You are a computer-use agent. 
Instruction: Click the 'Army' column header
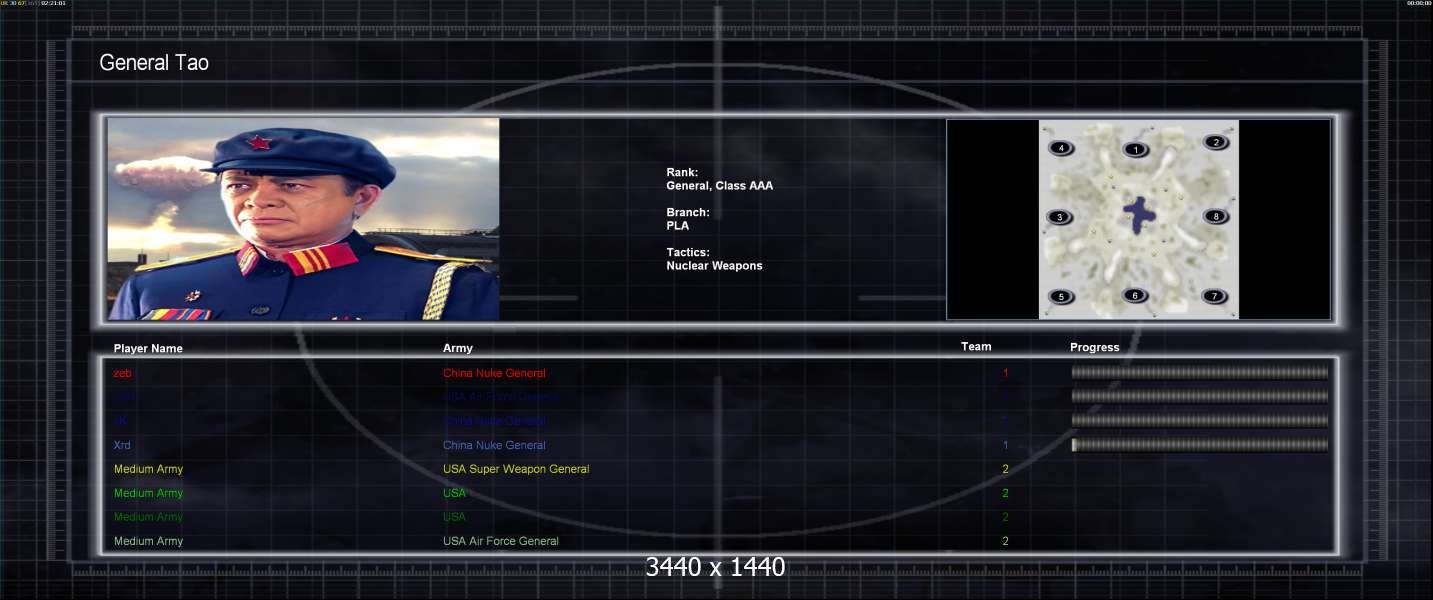458,348
